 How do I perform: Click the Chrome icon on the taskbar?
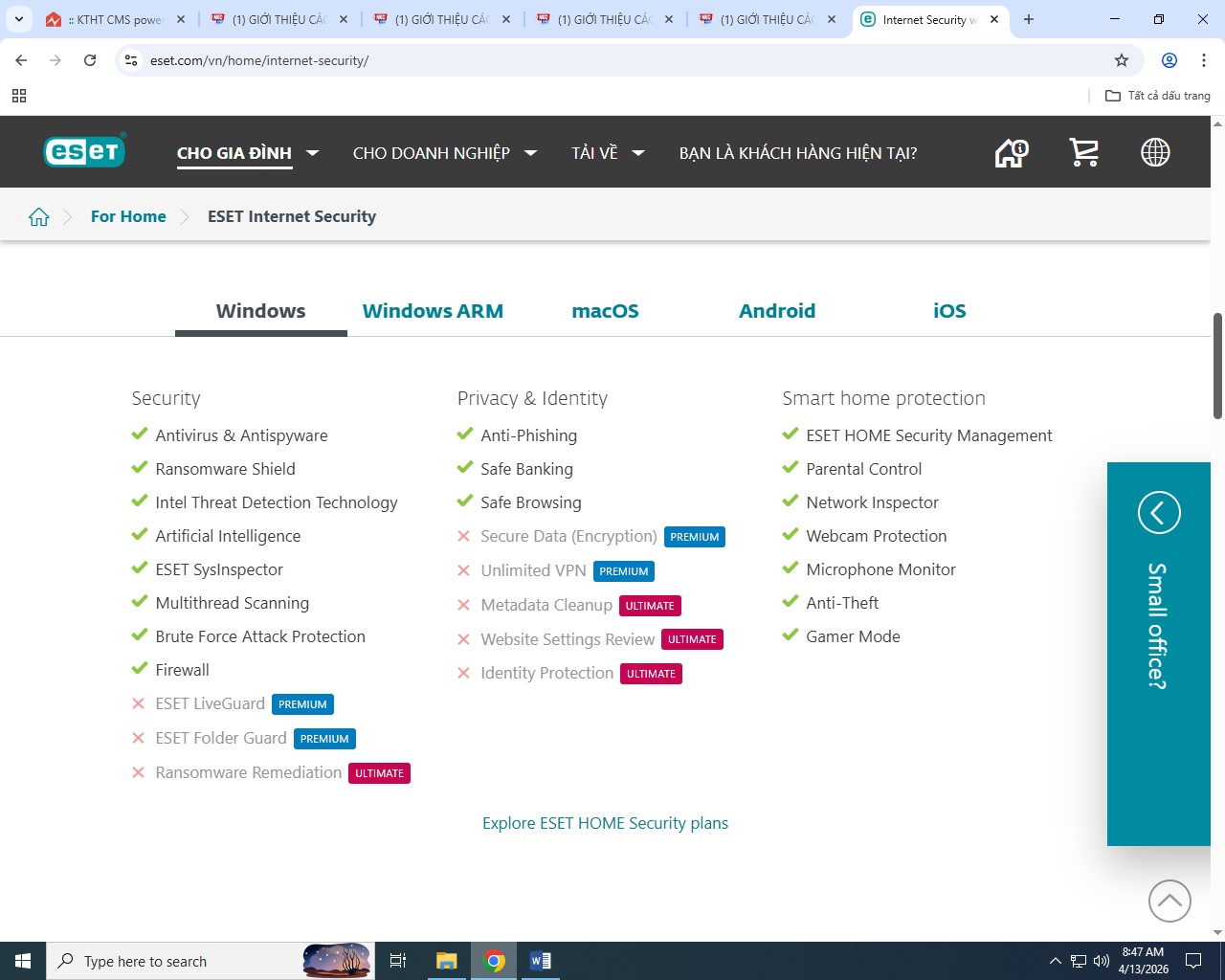click(494, 961)
